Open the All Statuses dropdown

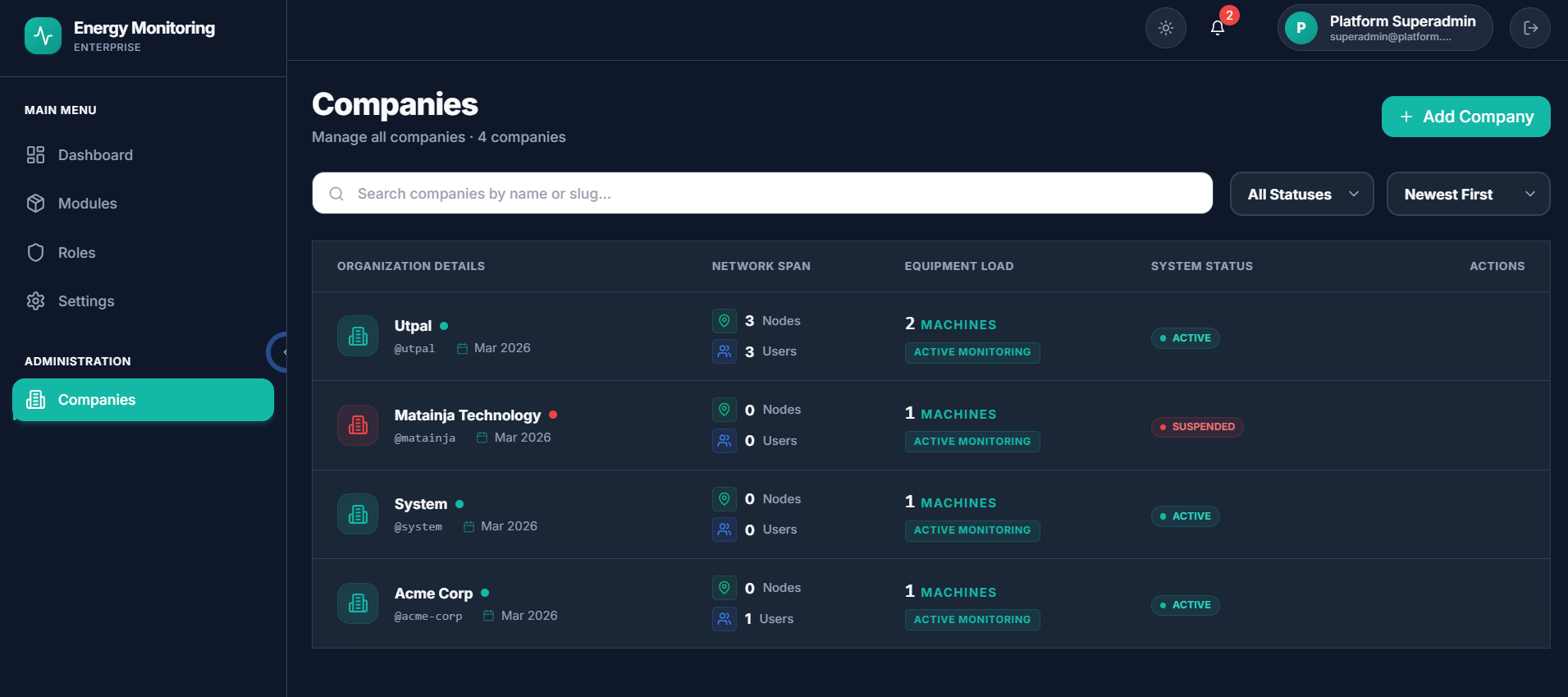tap(1301, 194)
